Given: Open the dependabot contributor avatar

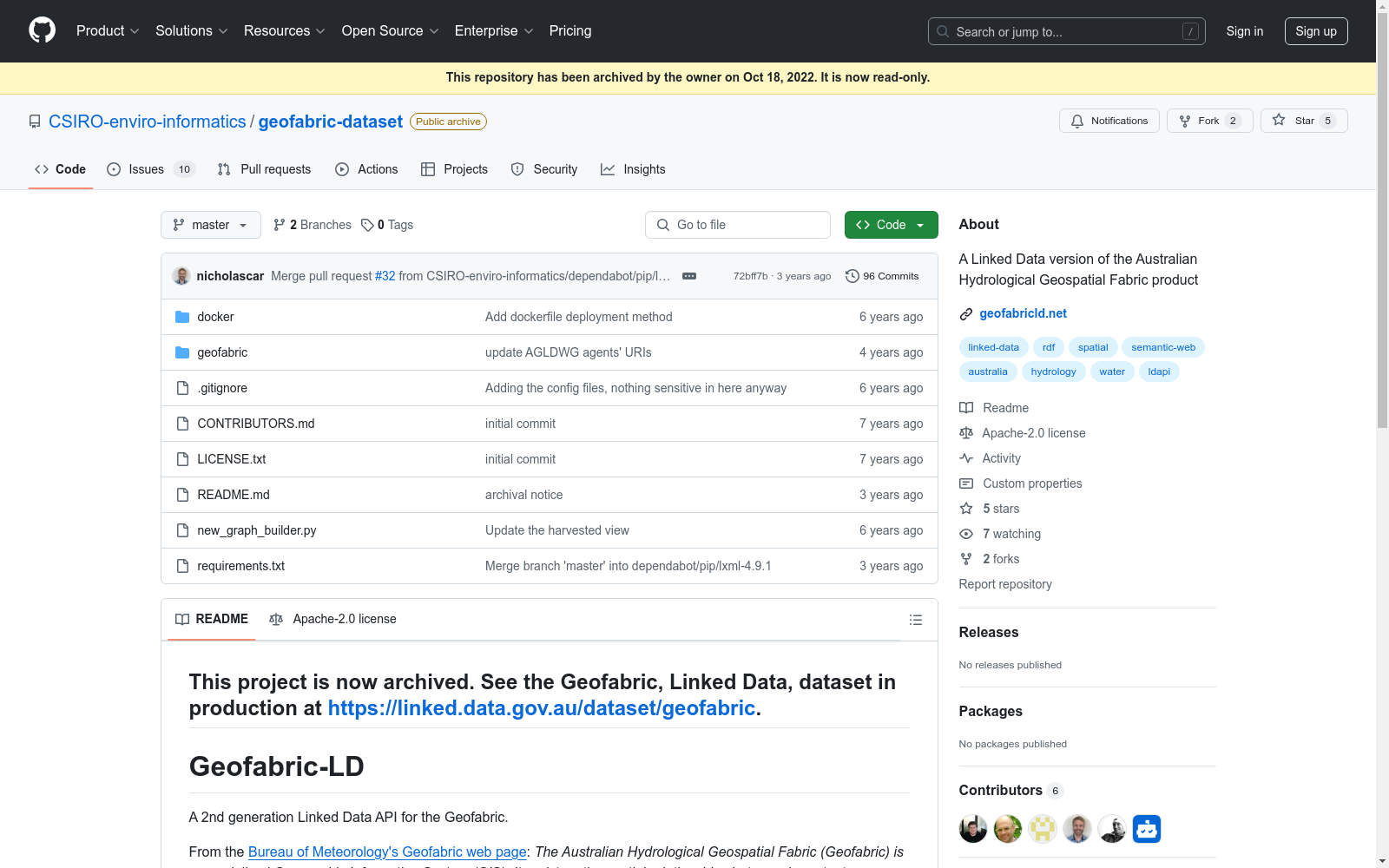Looking at the screenshot, I should pos(1147,829).
